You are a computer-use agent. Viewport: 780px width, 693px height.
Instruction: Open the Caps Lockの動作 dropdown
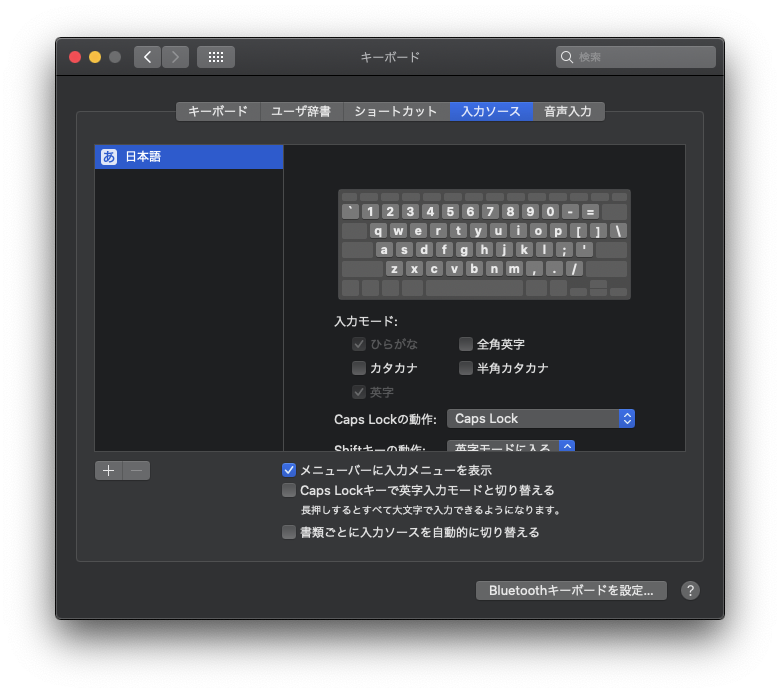tap(541, 418)
